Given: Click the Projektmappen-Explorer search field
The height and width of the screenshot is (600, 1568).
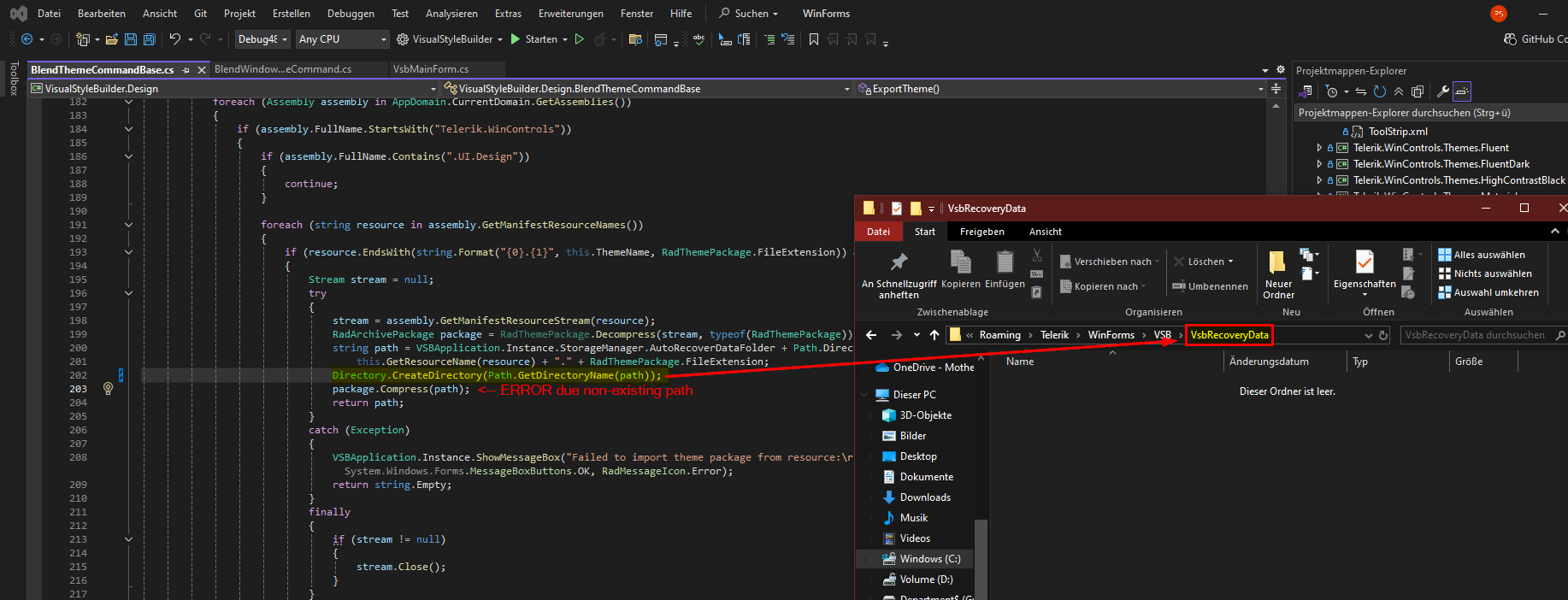Looking at the screenshot, I should tap(1431, 113).
